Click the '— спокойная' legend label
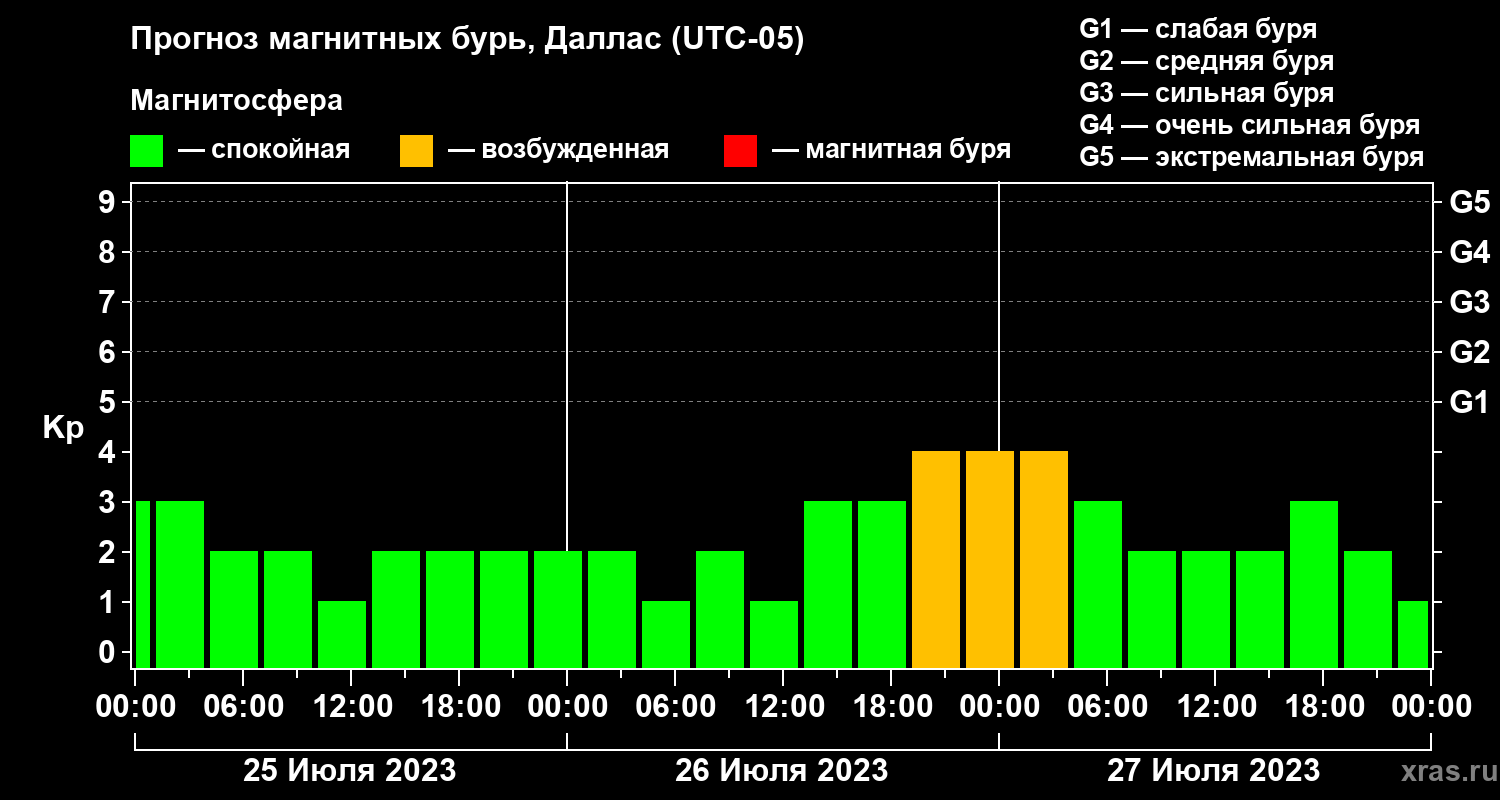 tap(264, 150)
